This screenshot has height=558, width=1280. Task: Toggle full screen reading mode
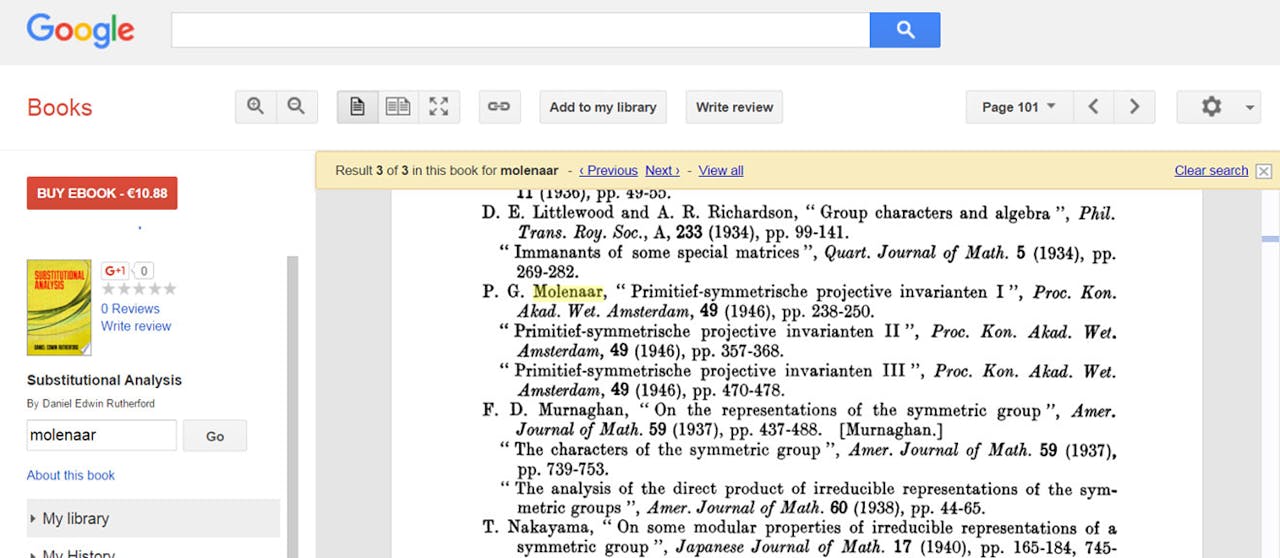click(439, 107)
